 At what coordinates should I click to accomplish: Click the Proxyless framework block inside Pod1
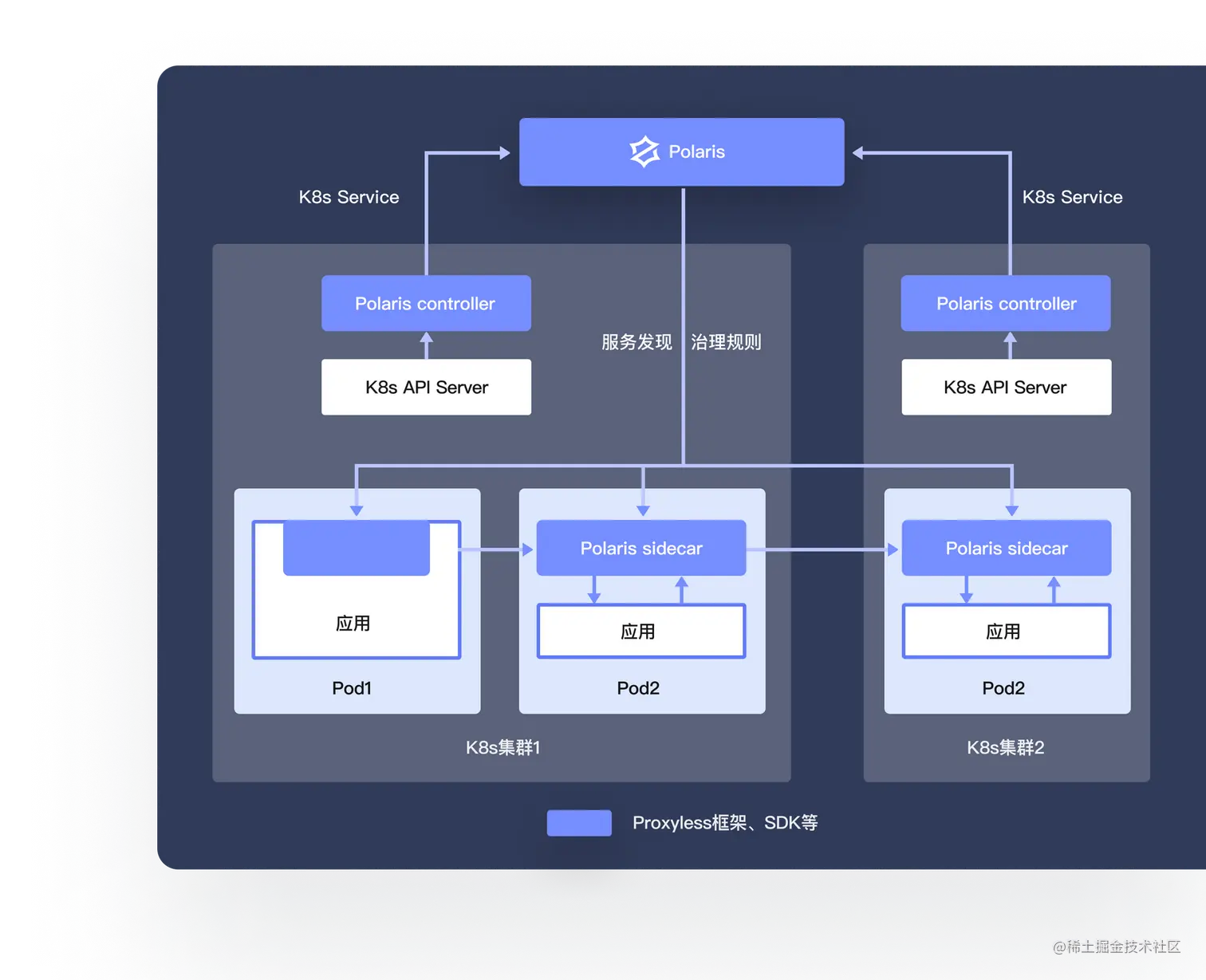pyautogui.click(x=357, y=548)
